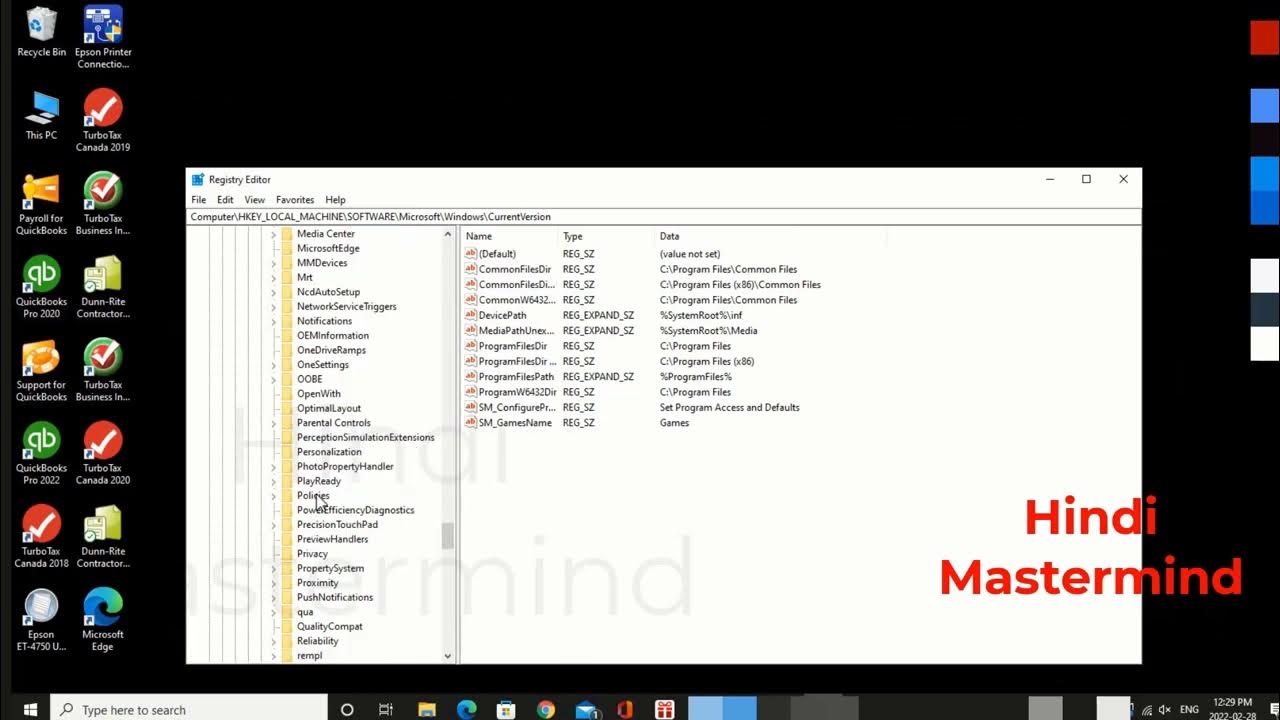Expand the Notifications key
This screenshot has height=720, width=1280.
(273, 321)
